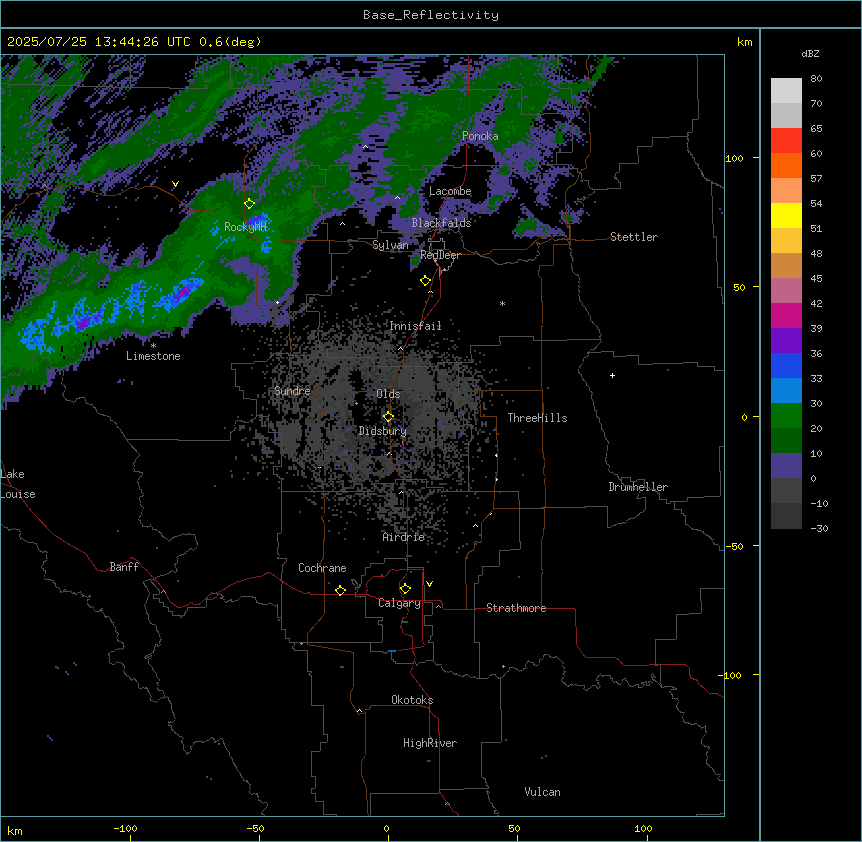The image size is (862, 842).
Task: Click the -50 tick on the bottom axis
Action: (255, 828)
